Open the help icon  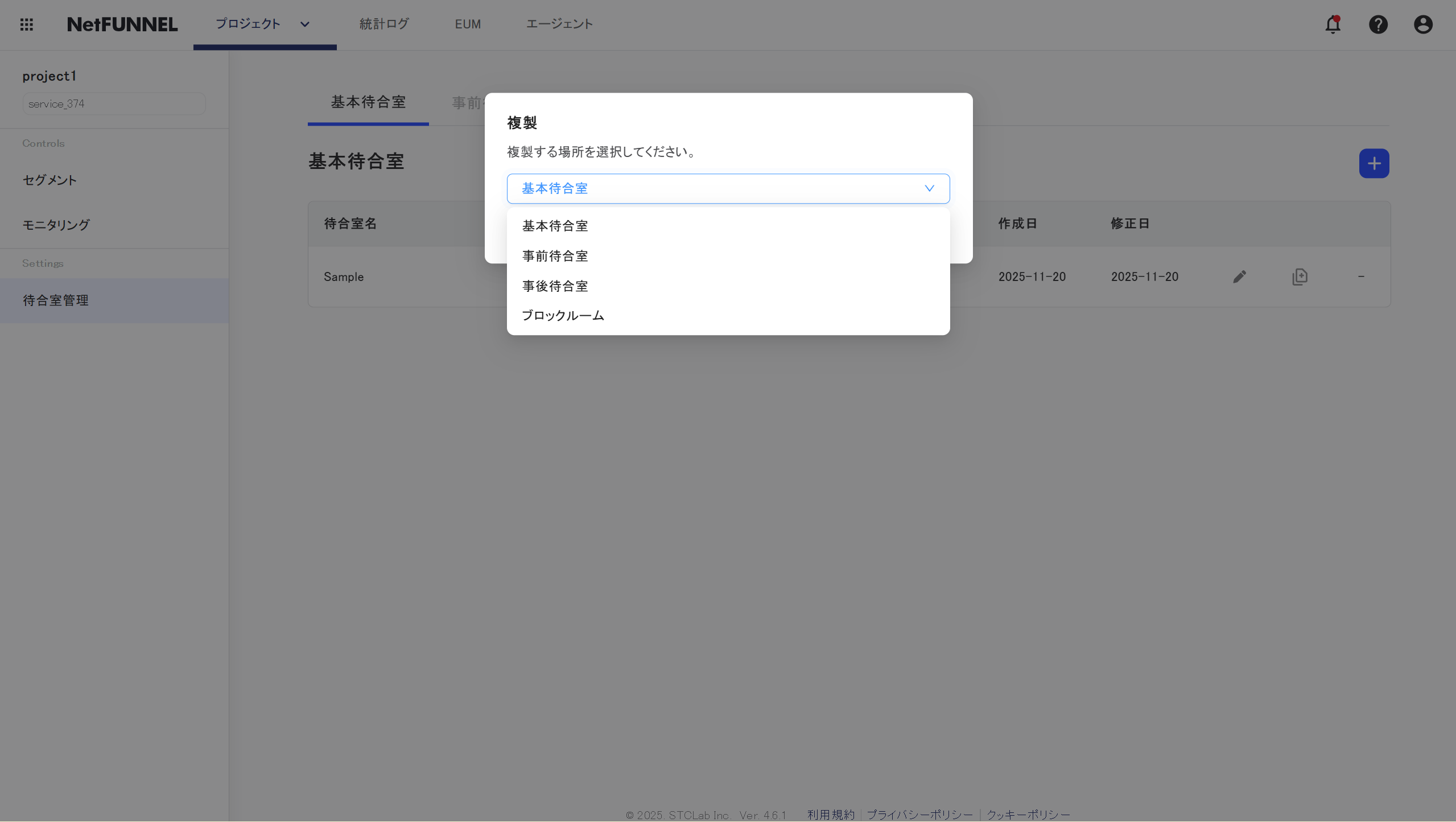[1377, 24]
